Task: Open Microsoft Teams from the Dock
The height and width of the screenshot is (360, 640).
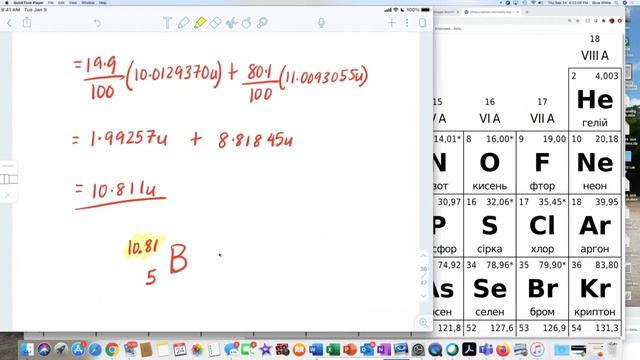Action: (x=486, y=349)
